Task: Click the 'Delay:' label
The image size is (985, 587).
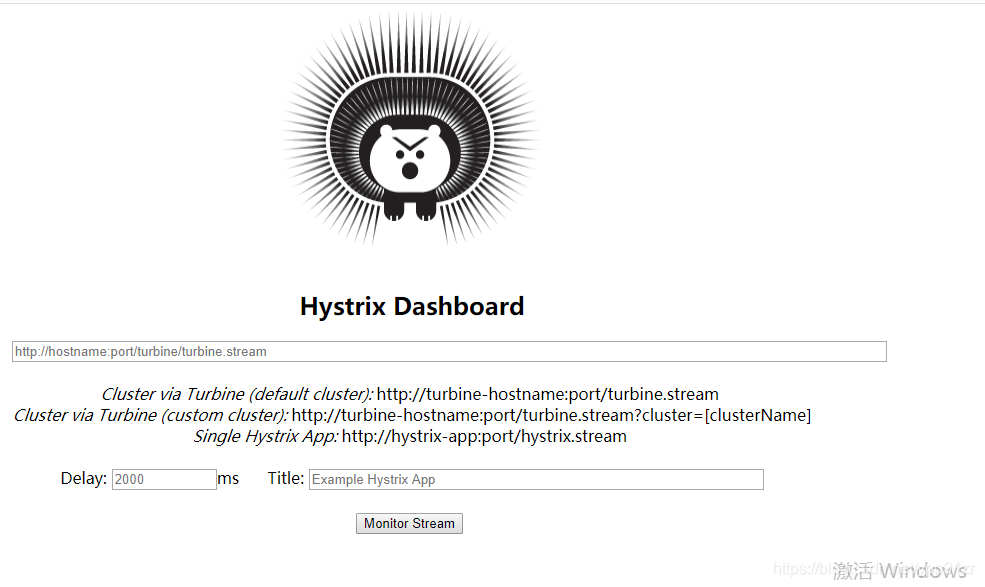Action: click(84, 478)
